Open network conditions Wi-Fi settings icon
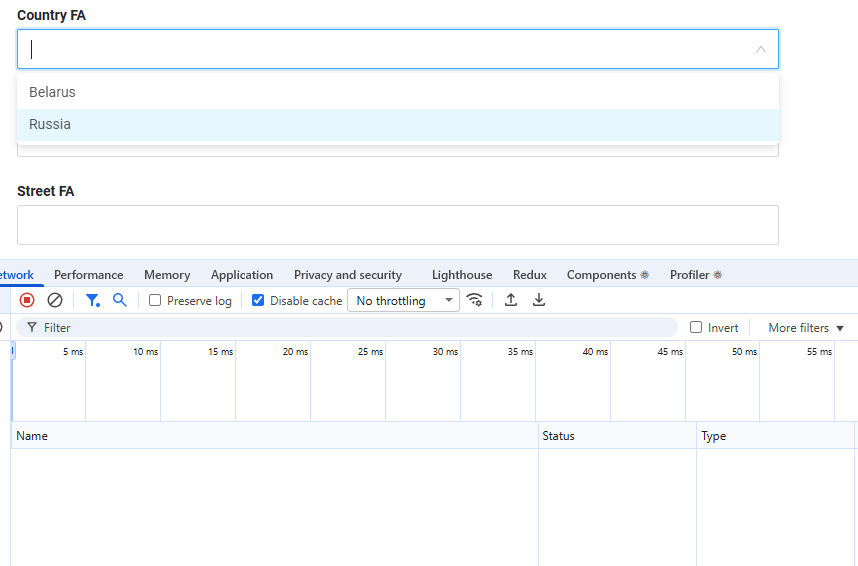The image size is (858, 566). pyautogui.click(x=475, y=300)
